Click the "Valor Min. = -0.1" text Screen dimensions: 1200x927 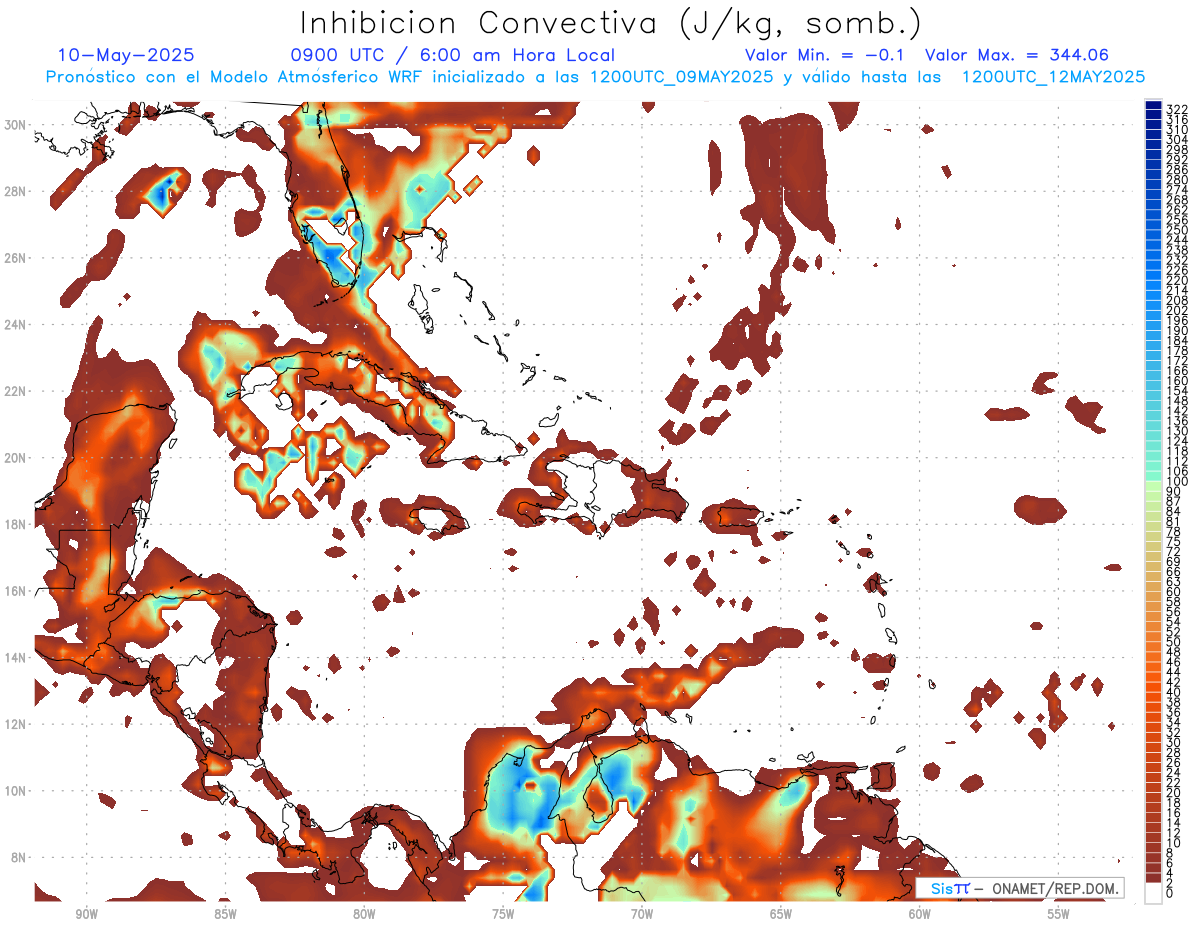pos(827,55)
